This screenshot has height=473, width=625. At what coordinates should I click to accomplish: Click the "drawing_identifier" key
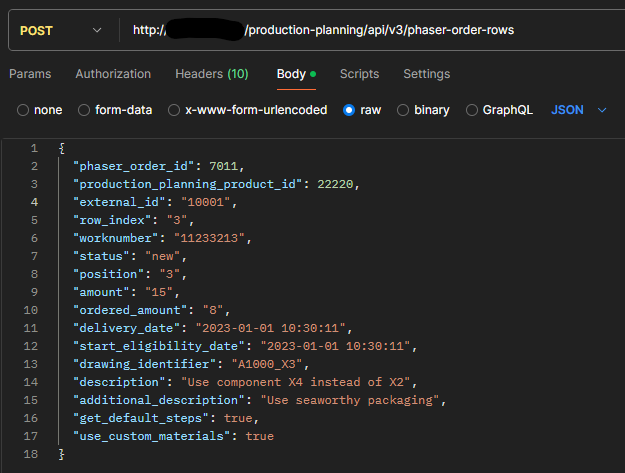tap(144, 364)
